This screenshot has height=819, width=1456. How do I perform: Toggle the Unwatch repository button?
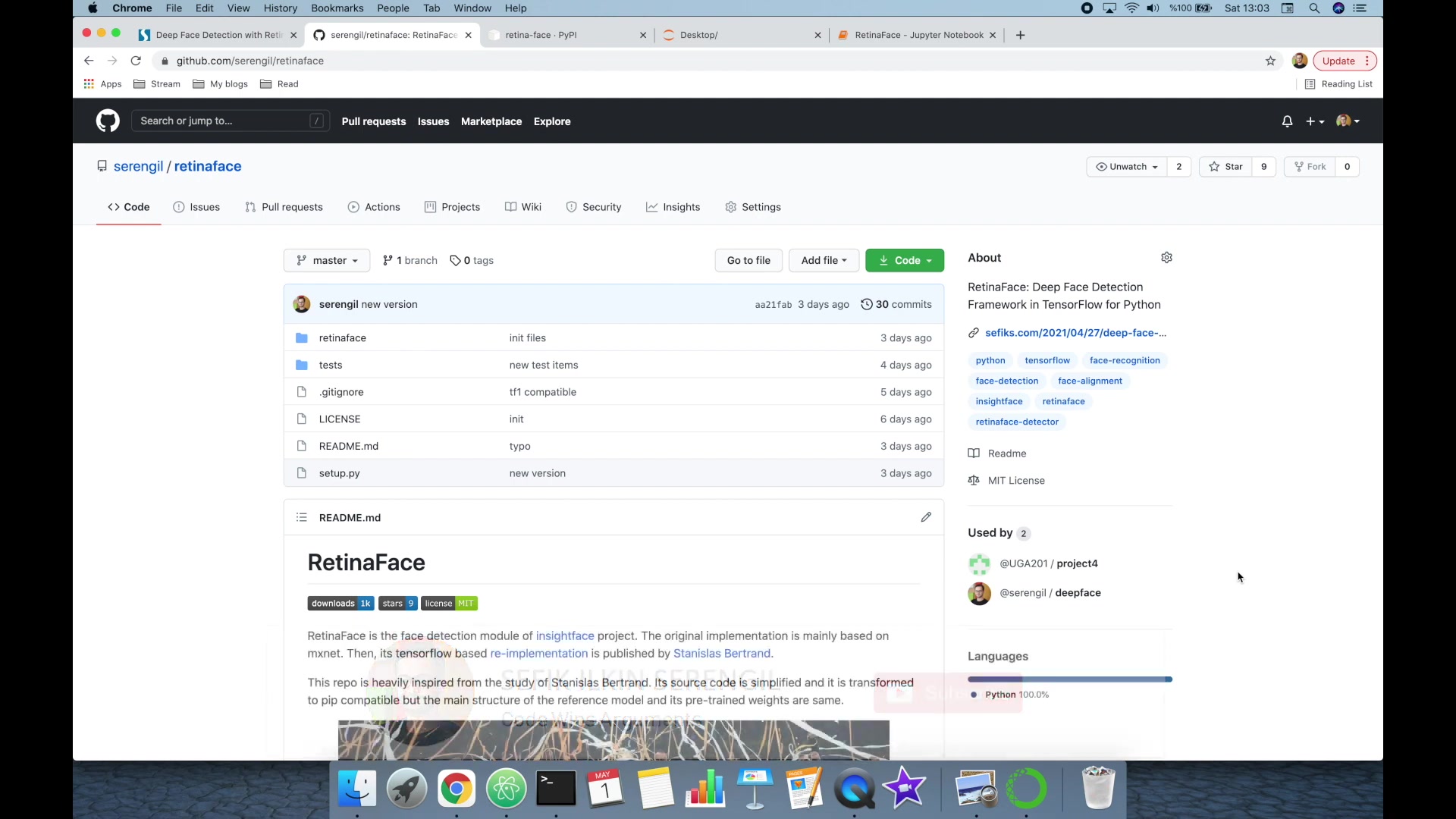(x=1127, y=167)
